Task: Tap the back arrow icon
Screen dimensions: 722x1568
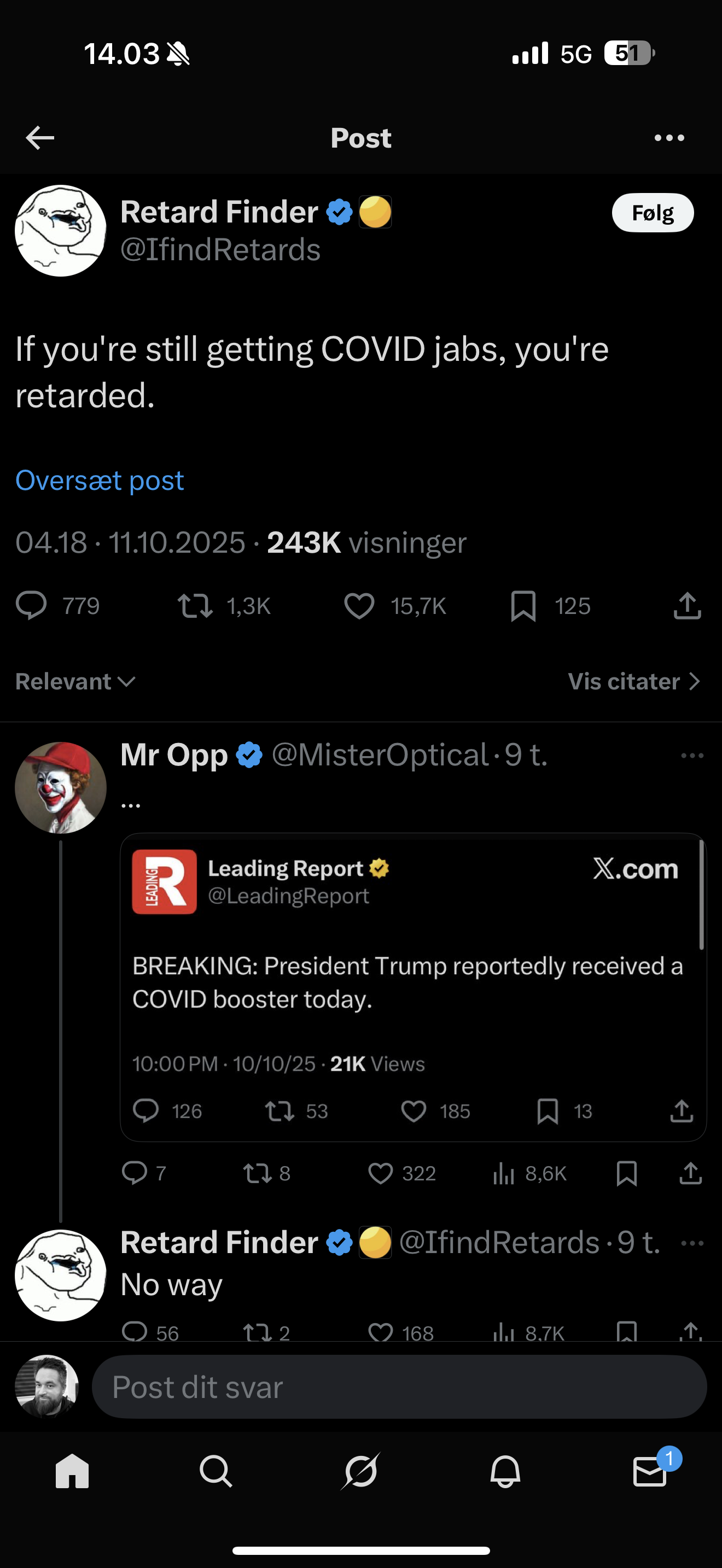Action: (x=40, y=138)
